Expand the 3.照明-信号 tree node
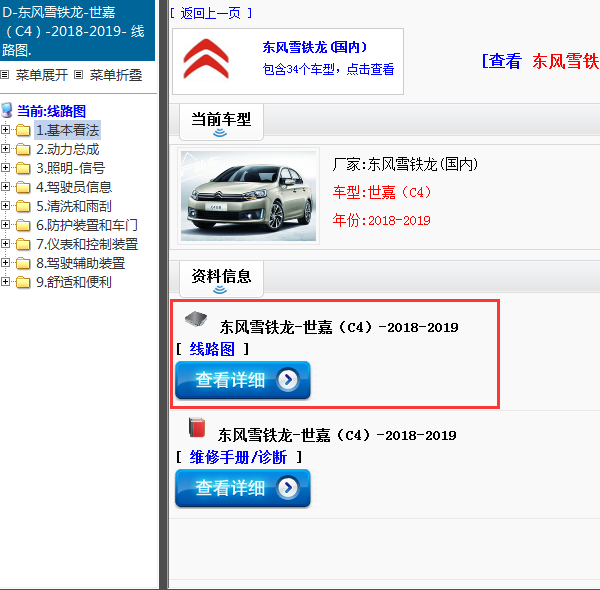The height and width of the screenshot is (590, 600). click(5, 168)
